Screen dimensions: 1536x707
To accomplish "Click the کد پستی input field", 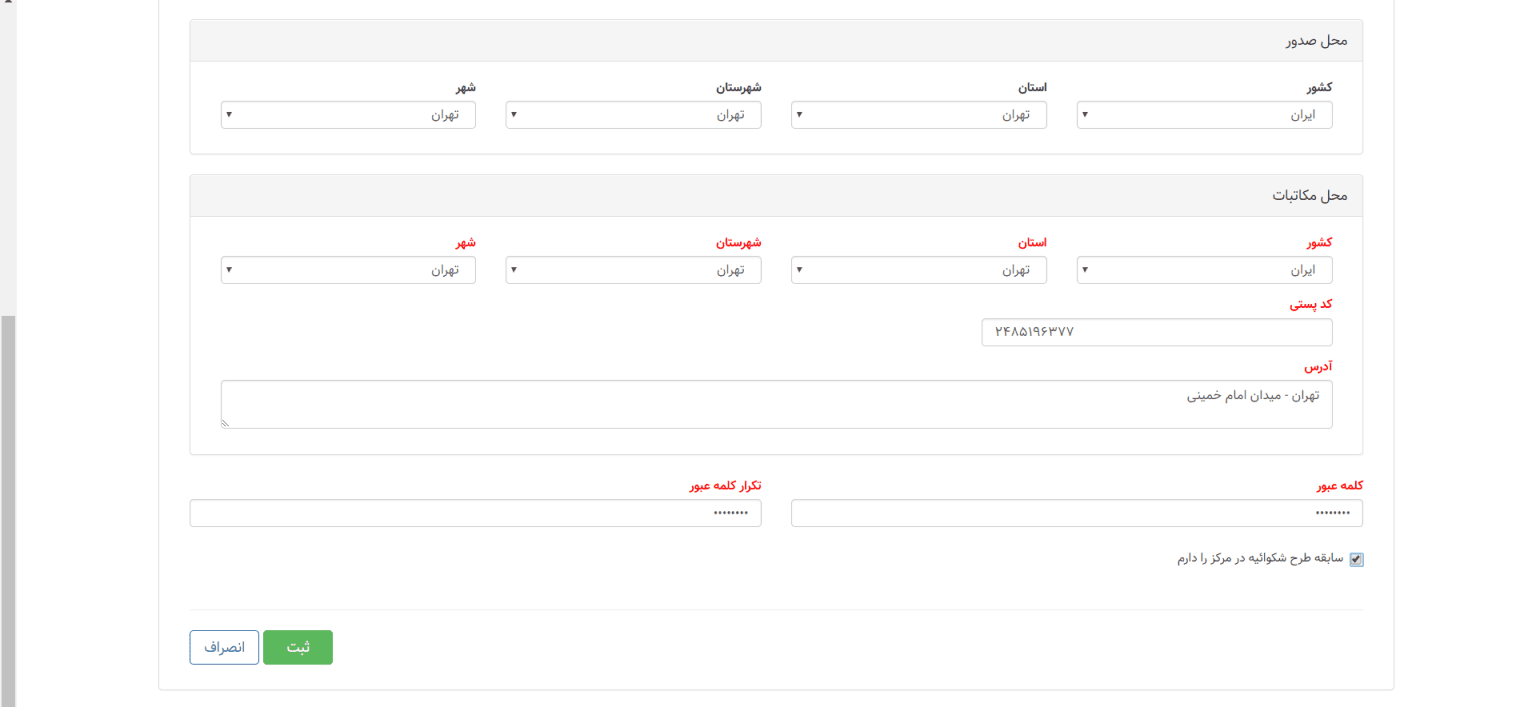I will tap(1156, 332).
